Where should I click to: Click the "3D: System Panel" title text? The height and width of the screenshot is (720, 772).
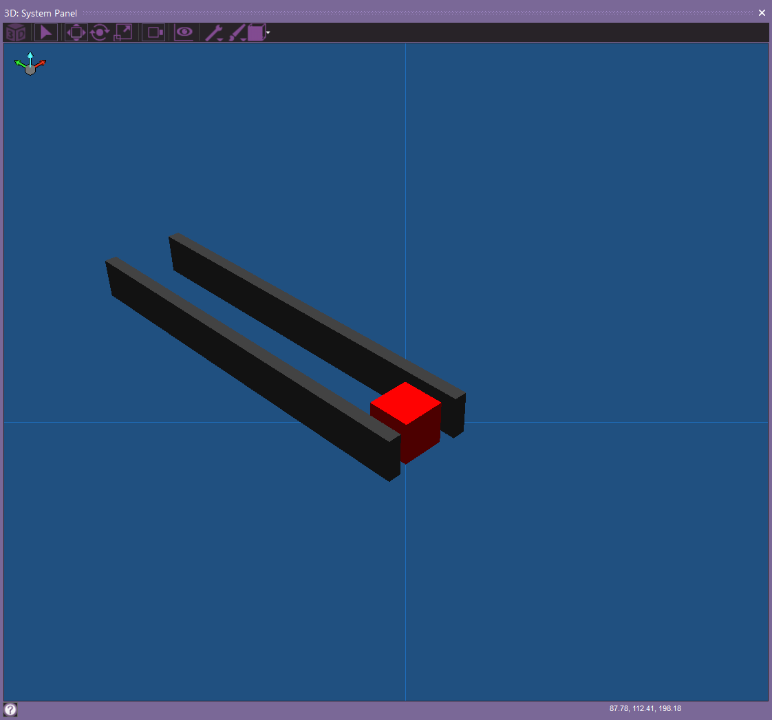(42, 13)
